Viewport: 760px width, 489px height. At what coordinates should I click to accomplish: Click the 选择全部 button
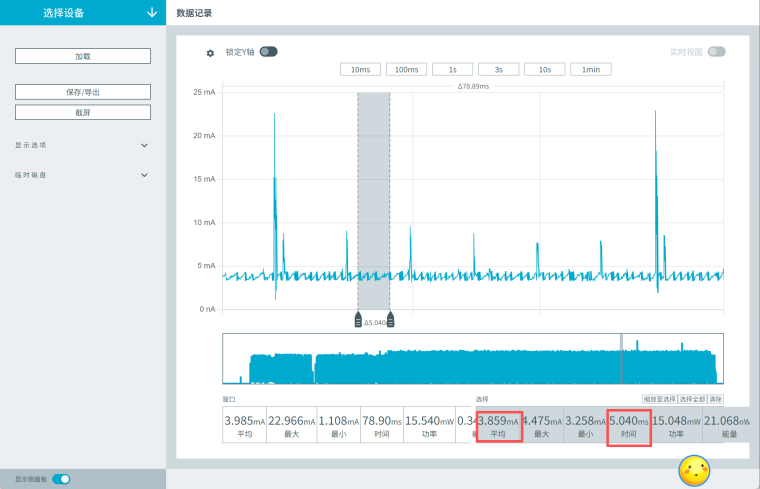[692, 399]
